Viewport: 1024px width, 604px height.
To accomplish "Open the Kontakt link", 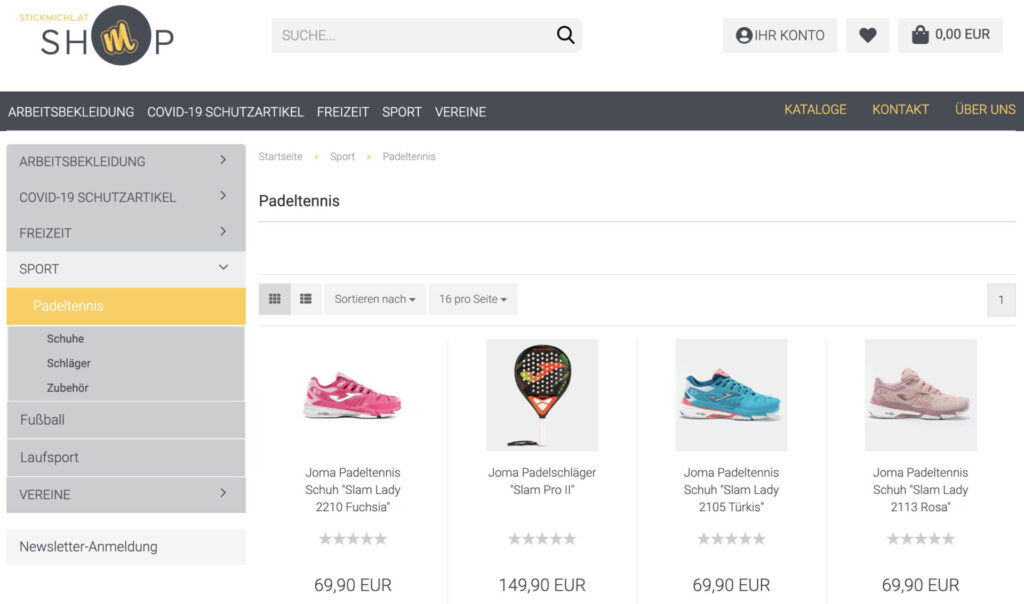I will pyautogui.click(x=901, y=110).
